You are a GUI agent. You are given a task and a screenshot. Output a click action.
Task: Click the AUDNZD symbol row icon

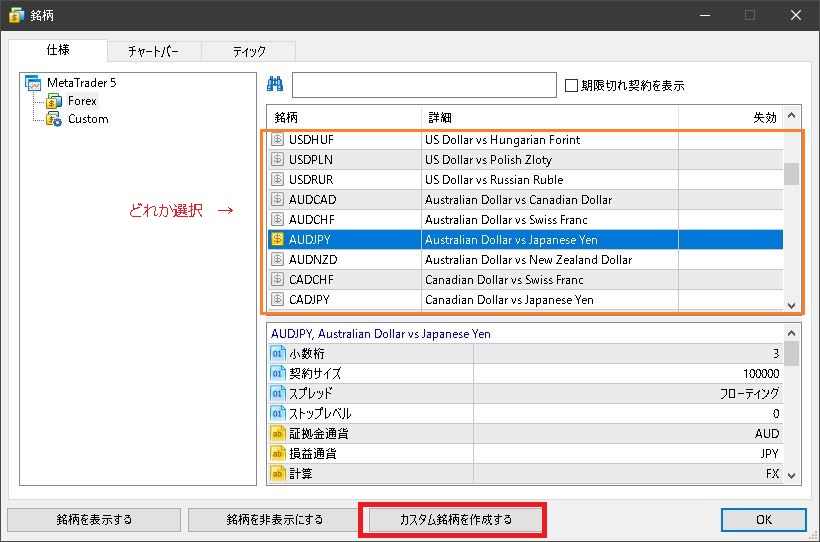(x=277, y=259)
